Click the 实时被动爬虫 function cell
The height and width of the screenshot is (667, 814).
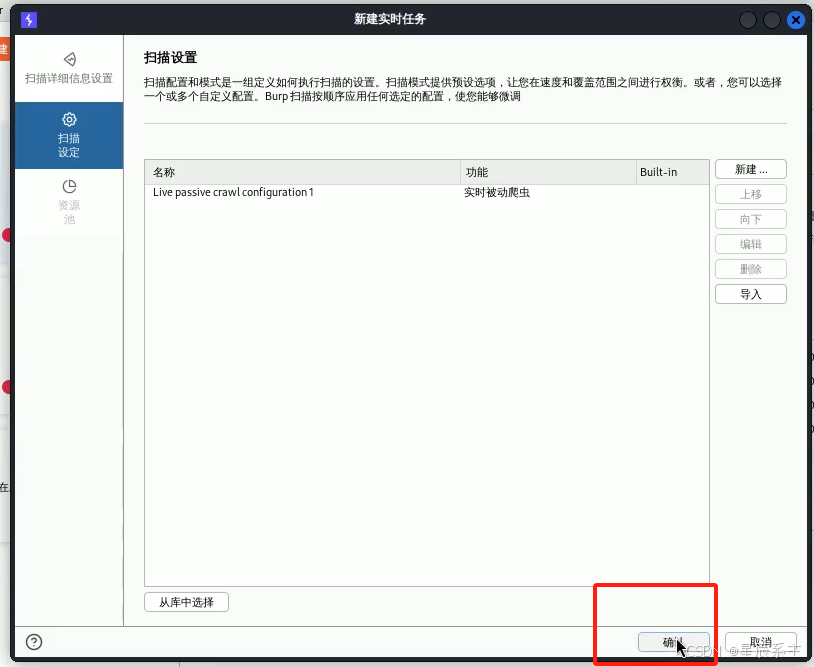(497, 193)
